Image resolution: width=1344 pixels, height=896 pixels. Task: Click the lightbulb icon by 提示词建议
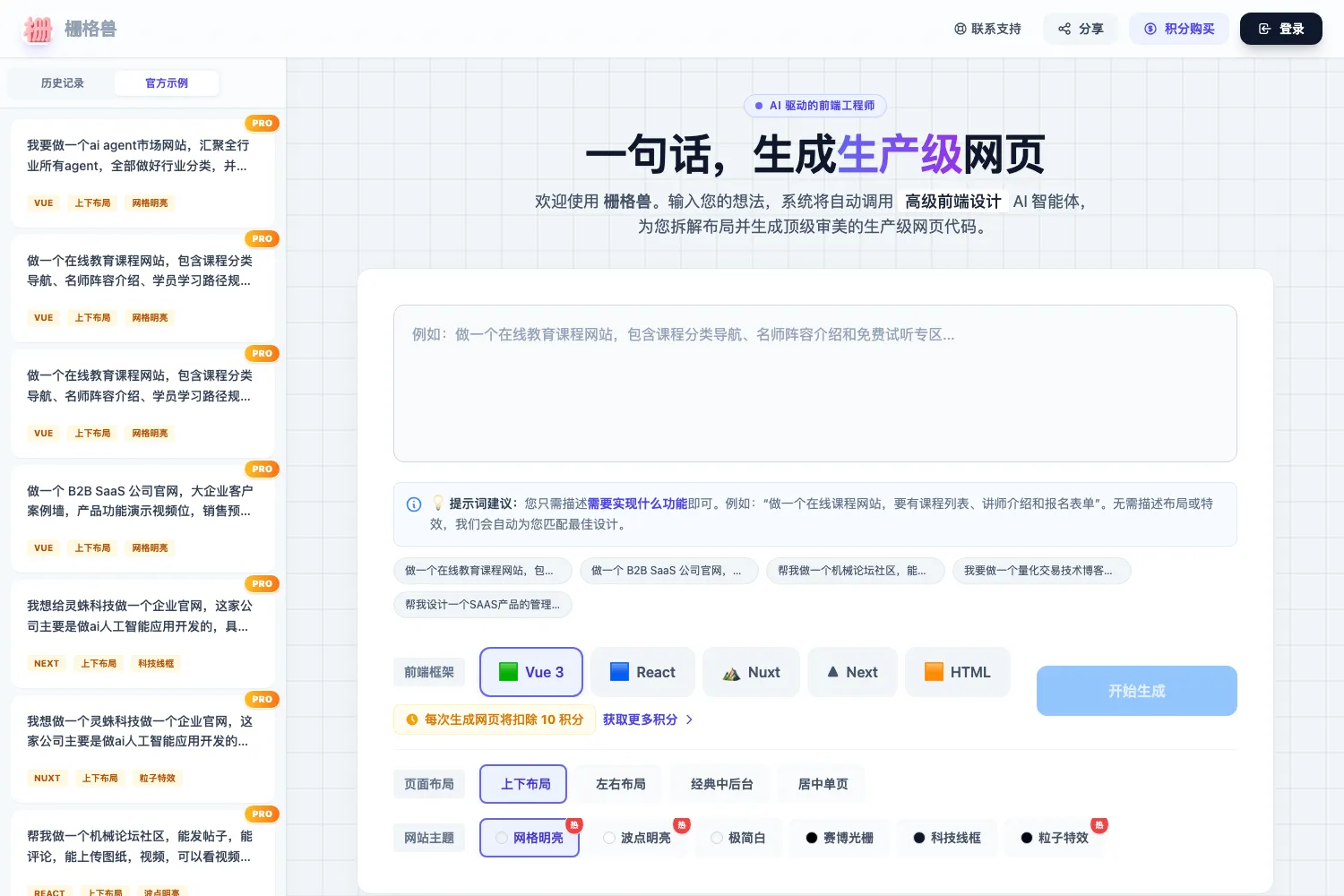(438, 504)
